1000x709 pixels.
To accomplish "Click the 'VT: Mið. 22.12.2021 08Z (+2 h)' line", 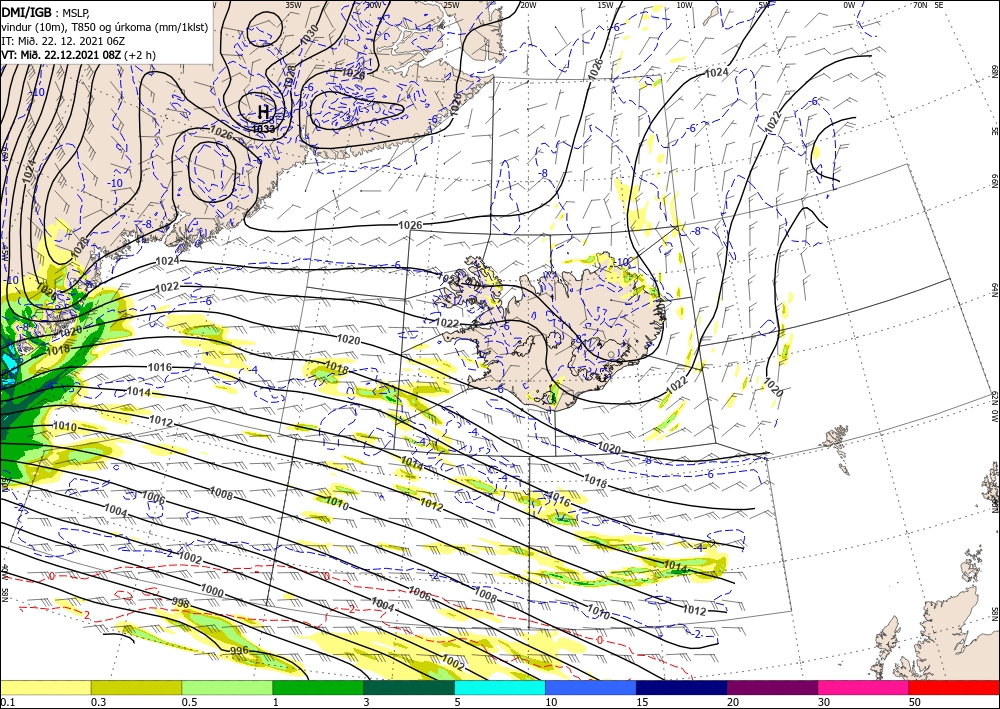I will pos(78,55).
